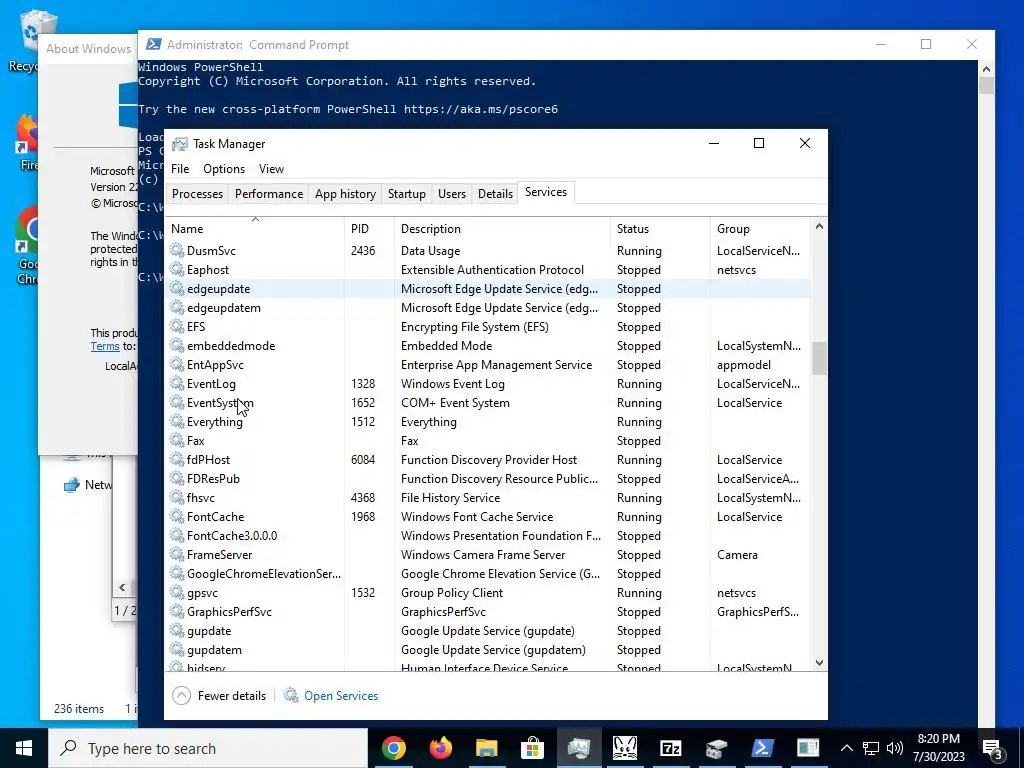Open the View menu in Task Manager
The width and height of the screenshot is (1024, 768).
point(271,168)
